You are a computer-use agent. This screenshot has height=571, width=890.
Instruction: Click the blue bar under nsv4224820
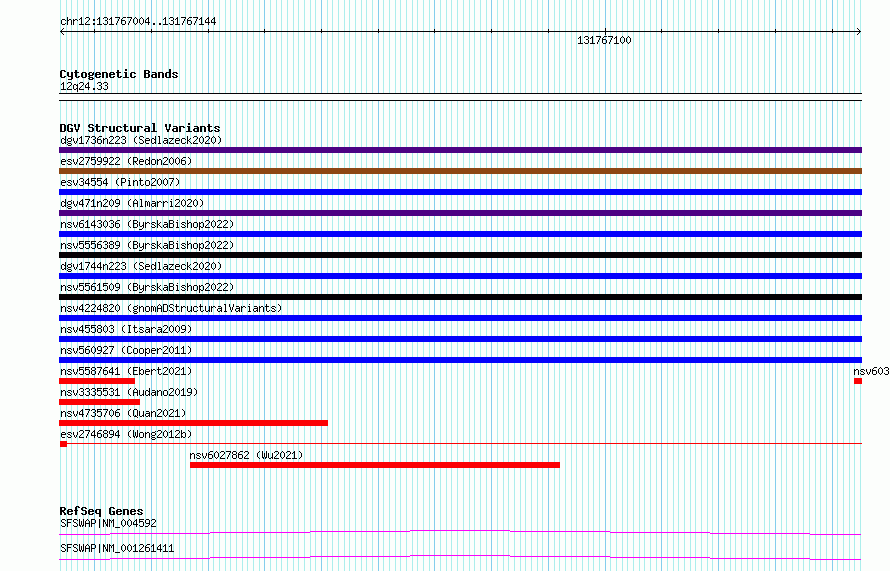coord(460,318)
